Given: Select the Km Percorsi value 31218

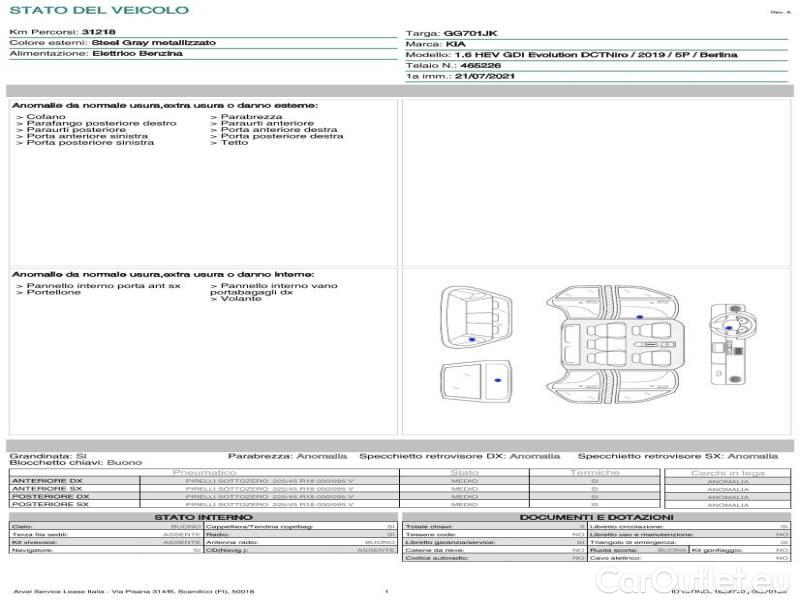Looking at the screenshot, I should (x=98, y=32).
